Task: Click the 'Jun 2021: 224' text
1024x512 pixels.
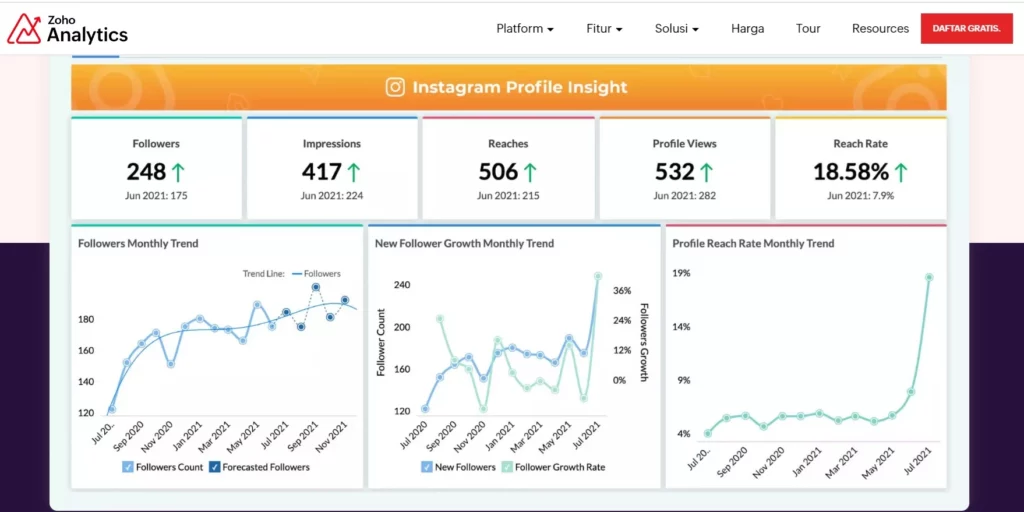Action: [332, 195]
